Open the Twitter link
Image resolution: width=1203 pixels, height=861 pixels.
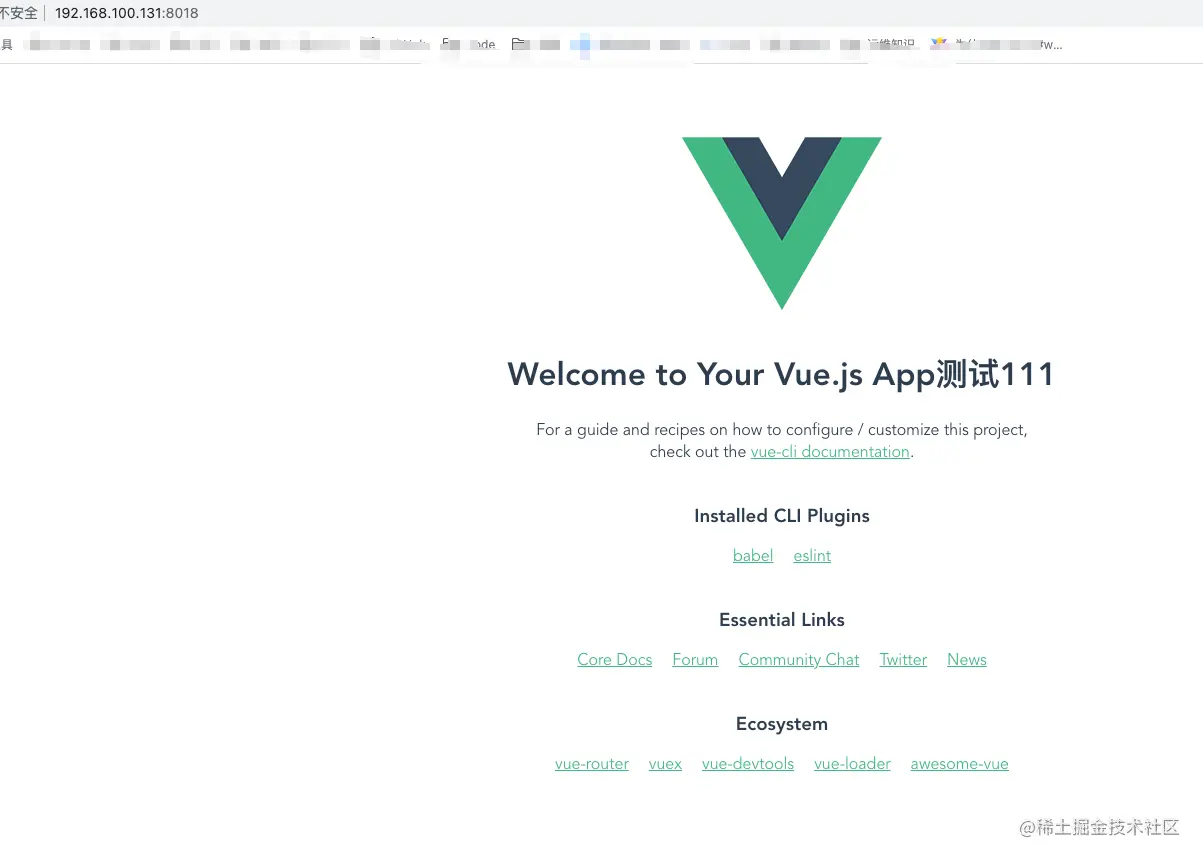[x=903, y=660]
